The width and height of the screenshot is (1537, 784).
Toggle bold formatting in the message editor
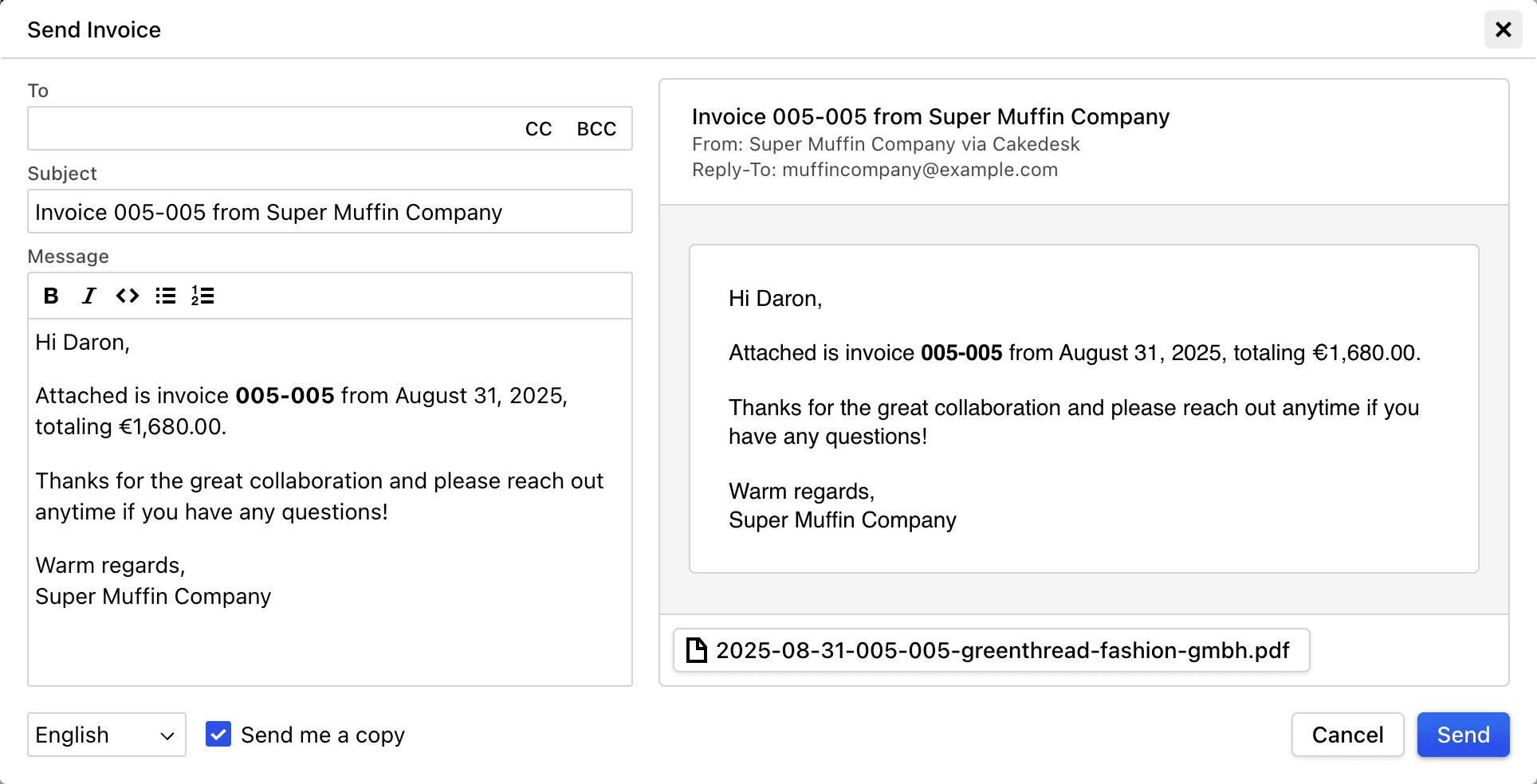click(x=51, y=296)
